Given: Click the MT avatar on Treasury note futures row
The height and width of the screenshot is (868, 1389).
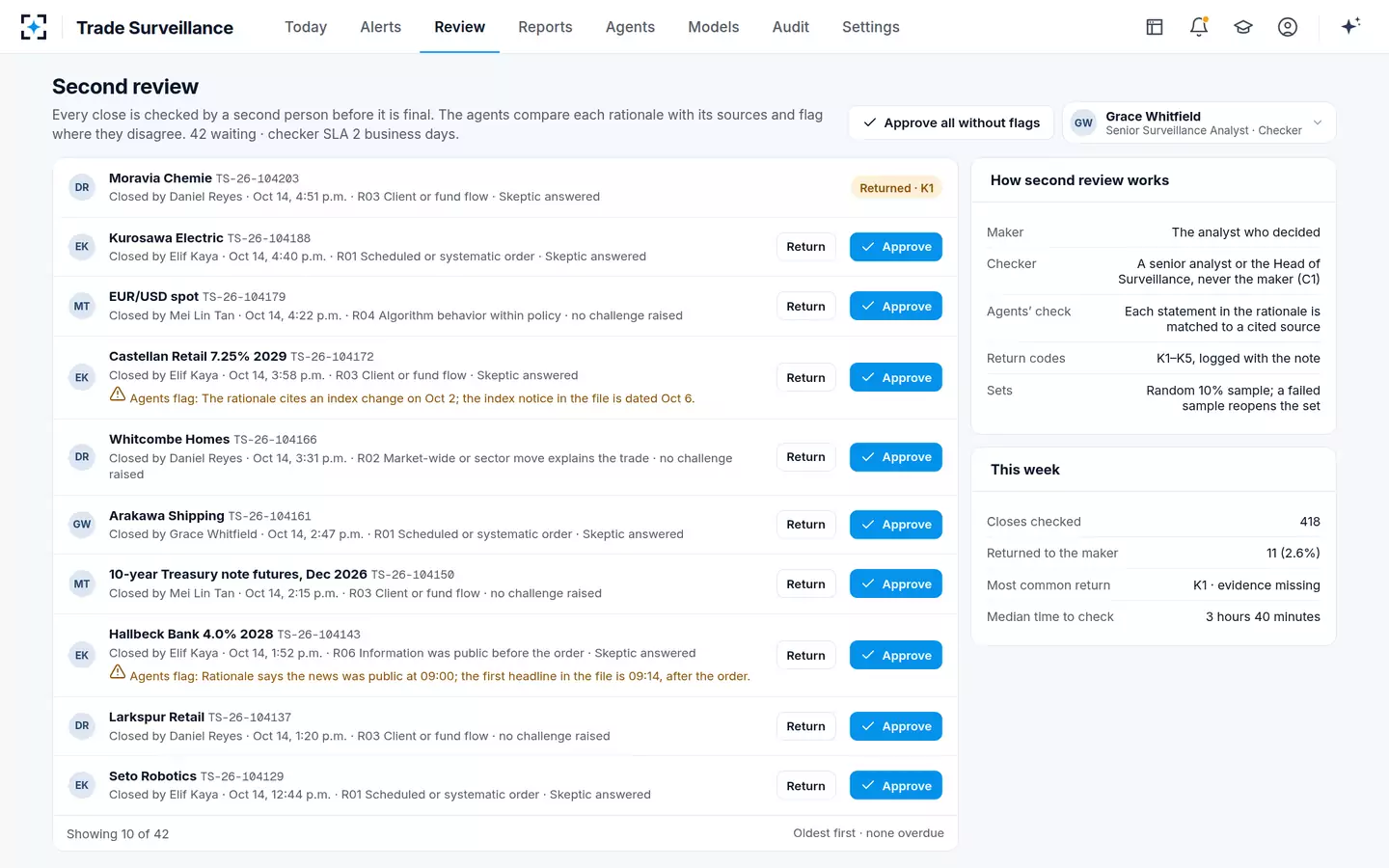Looking at the screenshot, I should (82, 584).
